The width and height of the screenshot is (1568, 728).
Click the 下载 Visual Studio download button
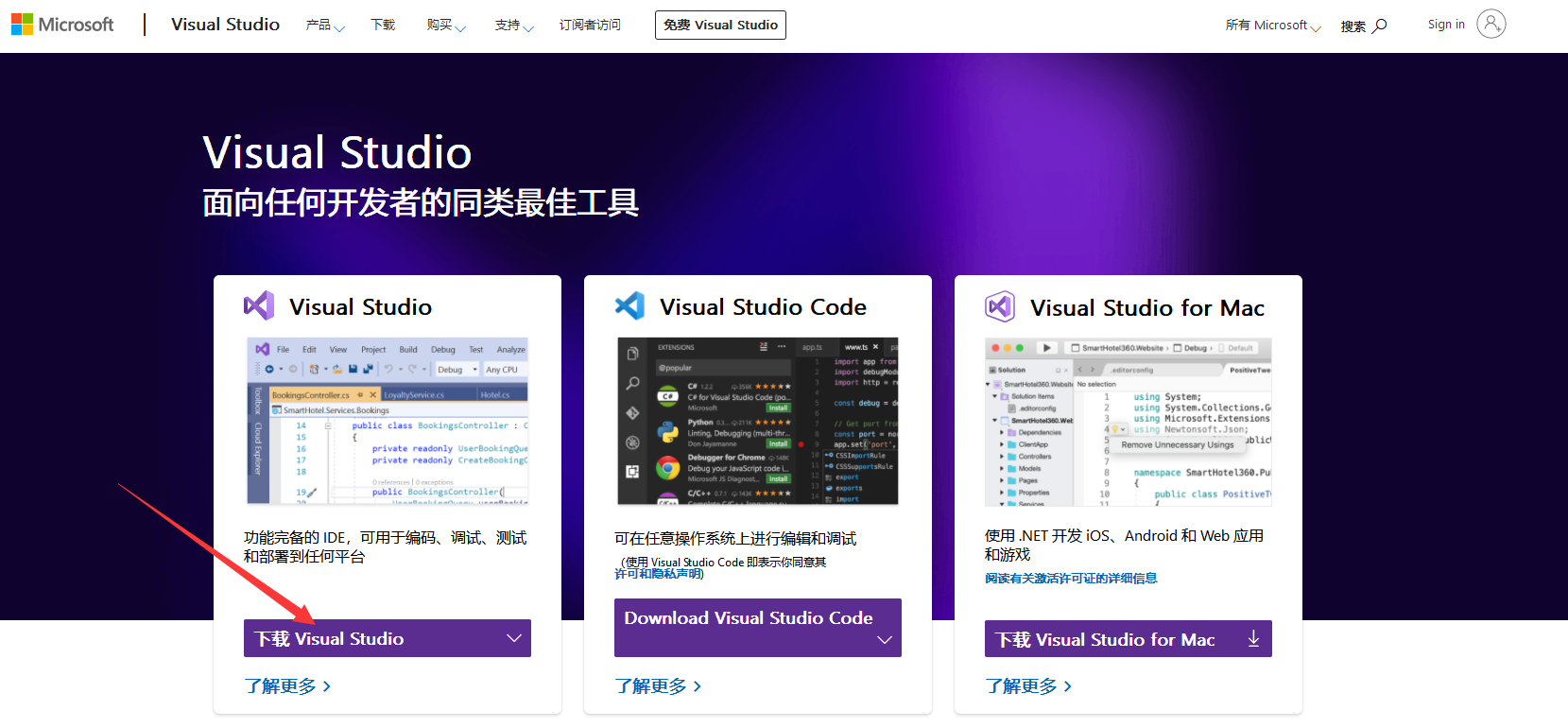(388, 638)
